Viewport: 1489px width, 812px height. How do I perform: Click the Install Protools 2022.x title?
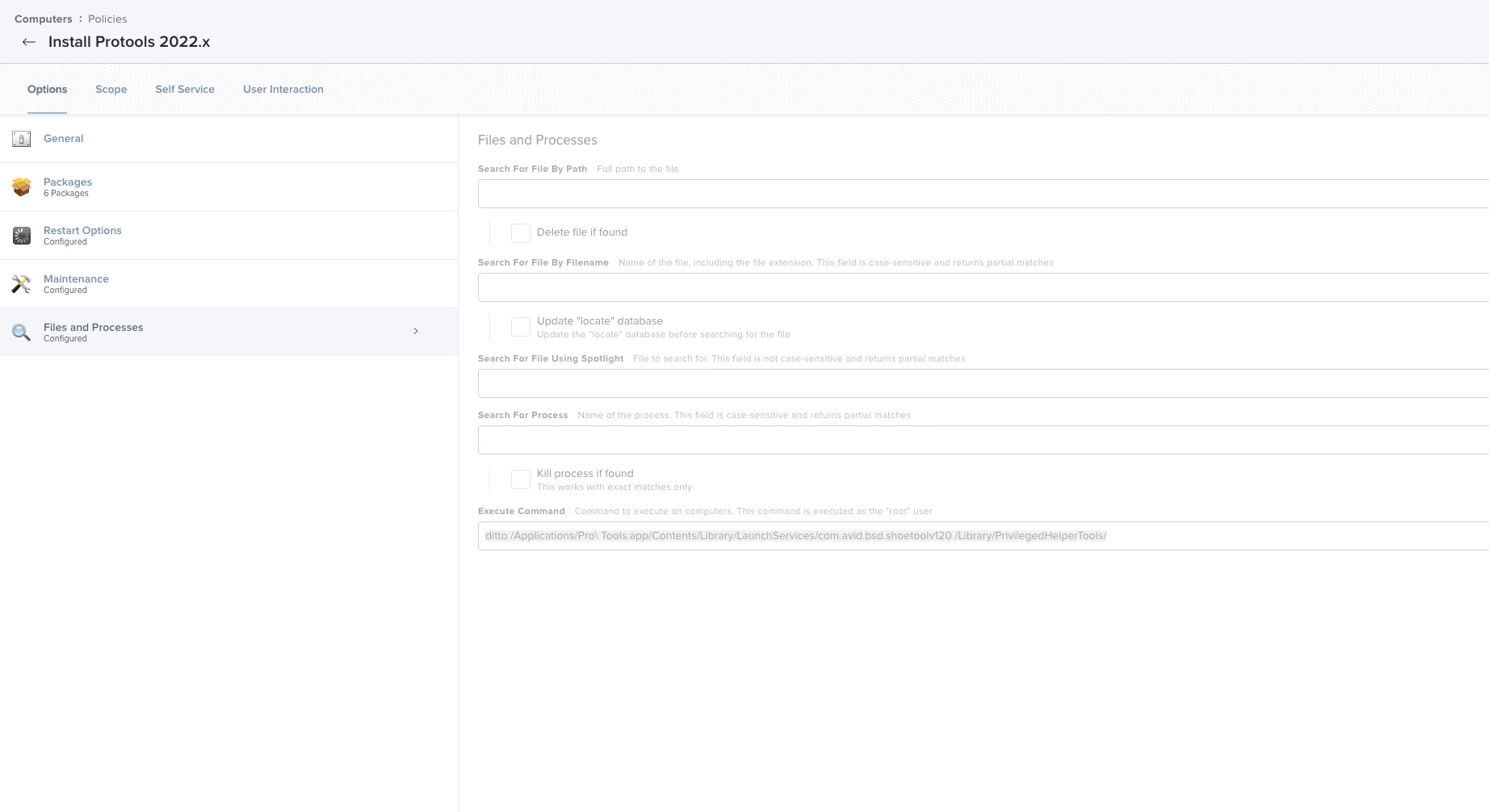click(x=129, y=42)
